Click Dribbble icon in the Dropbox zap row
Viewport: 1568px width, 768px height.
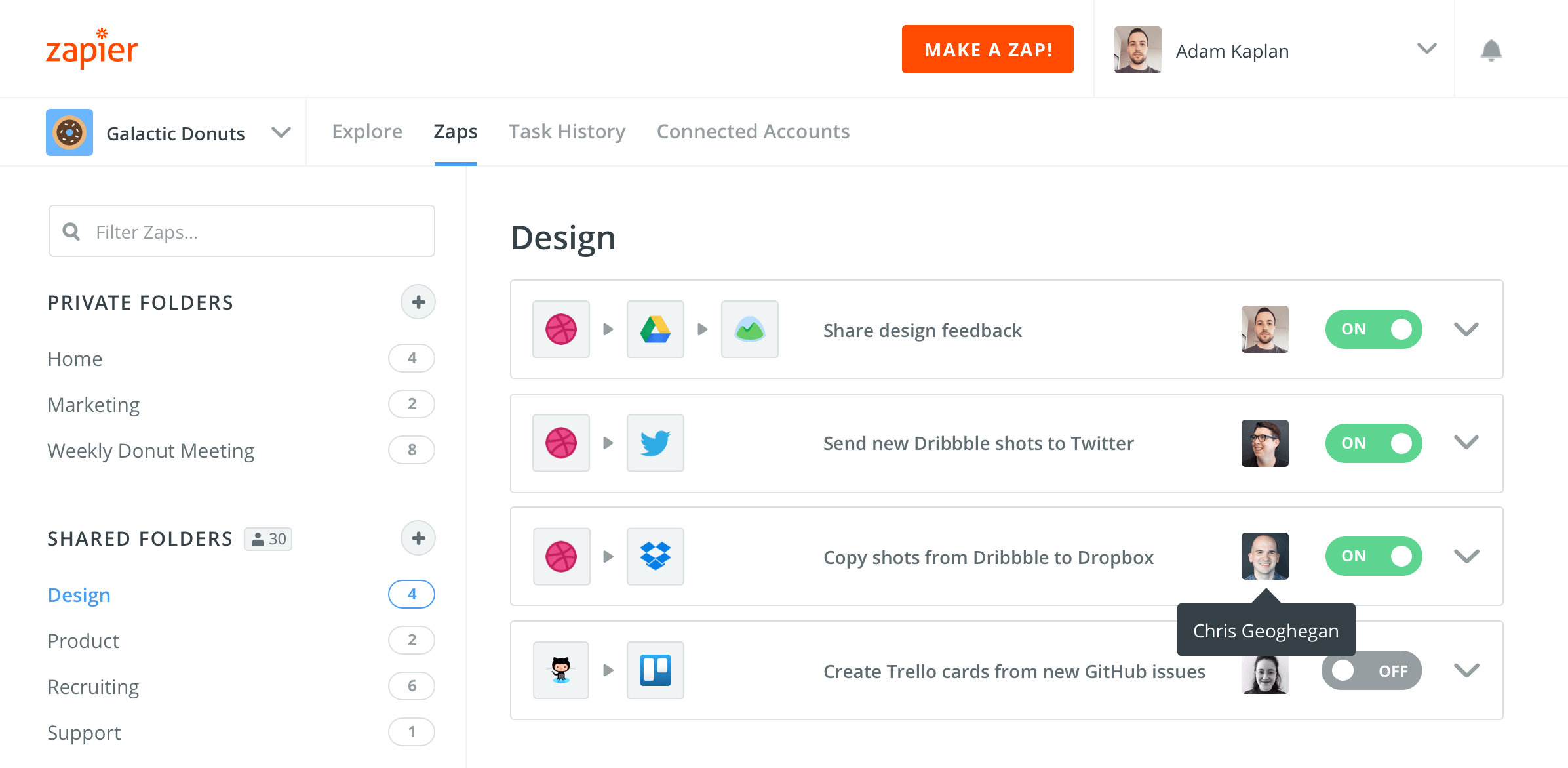561,557
